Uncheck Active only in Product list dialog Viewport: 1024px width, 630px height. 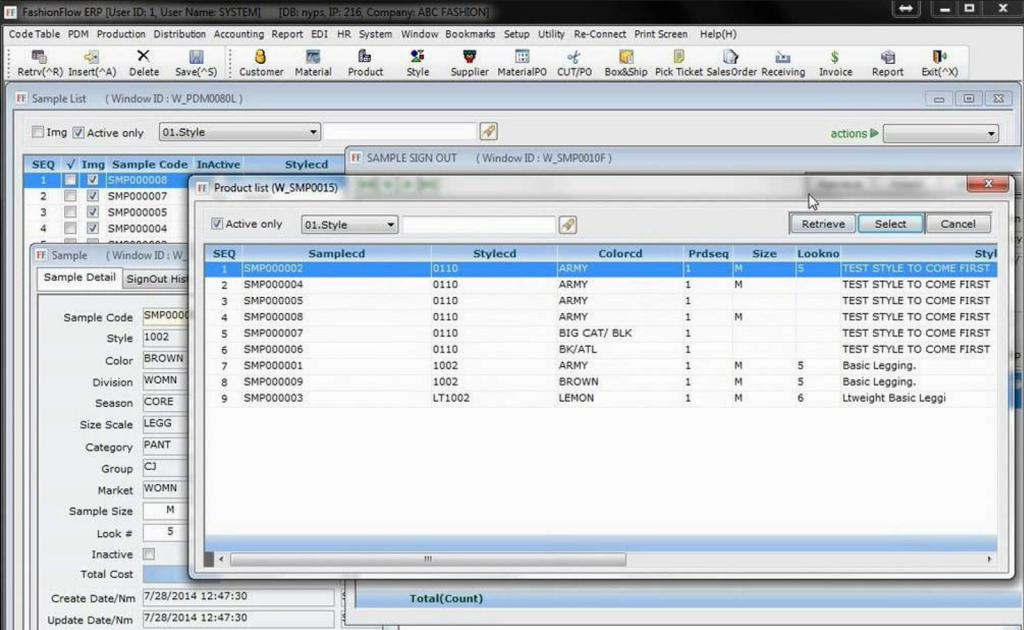[217, 223]
